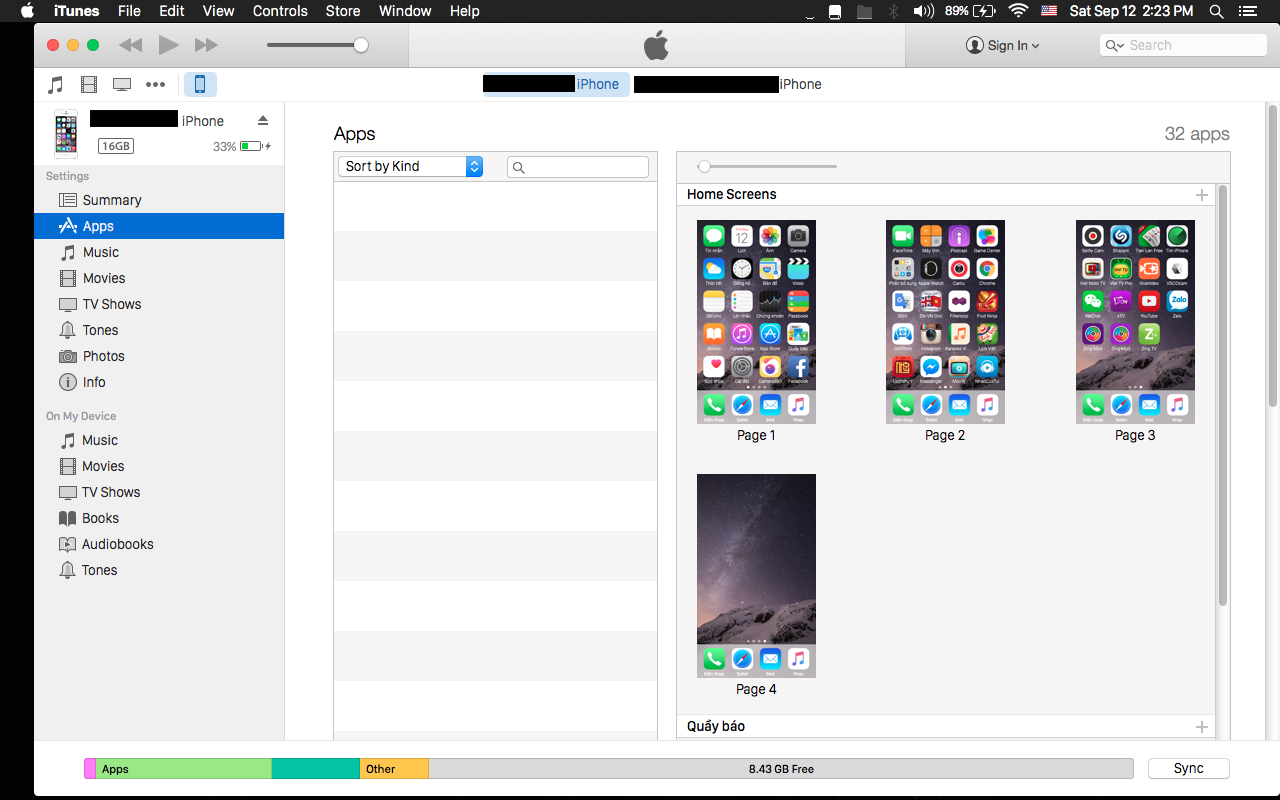1280x800 pixels.
Task: Click the volume icon in the menu bar
Action: pos(924,11)
